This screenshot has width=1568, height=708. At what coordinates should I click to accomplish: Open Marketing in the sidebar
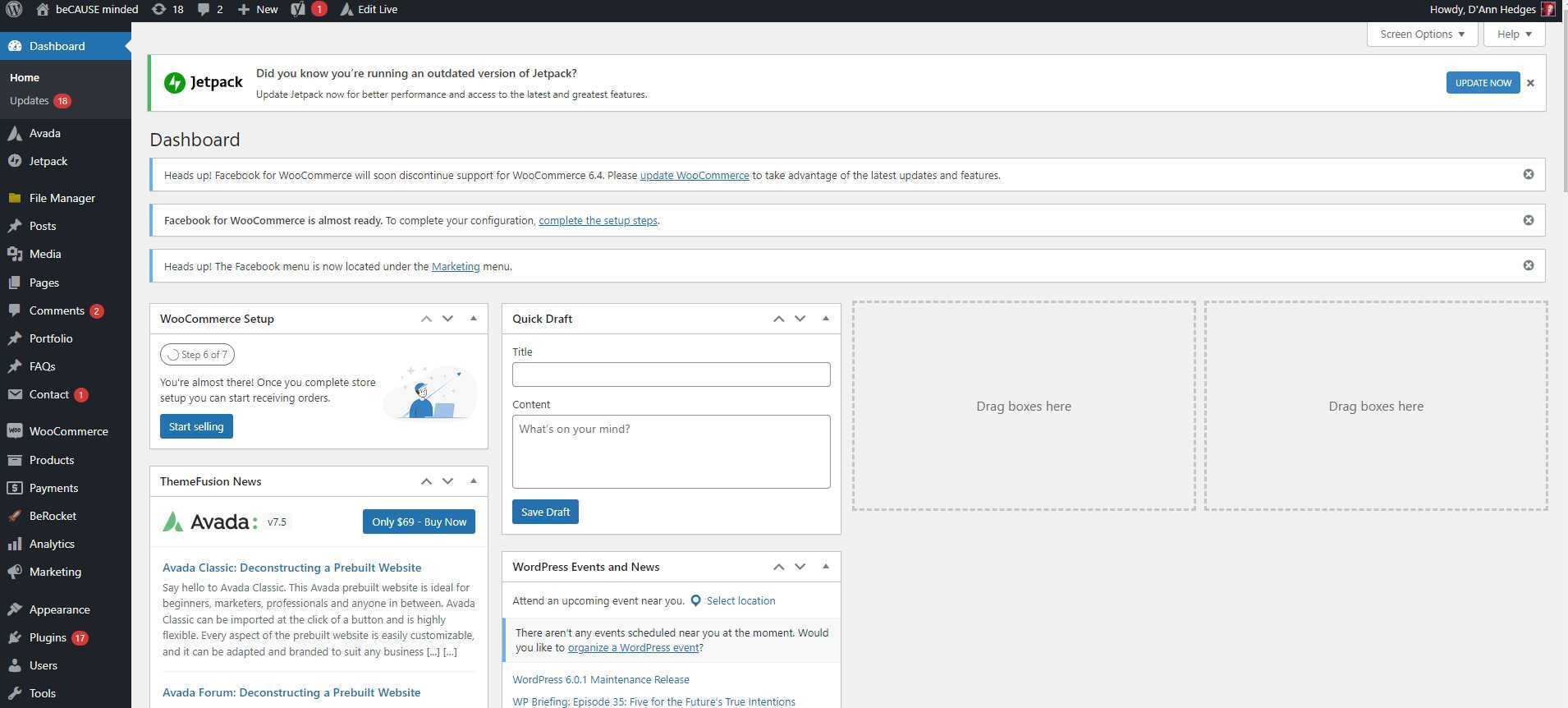pyautogui.click(x=66, y=572)
